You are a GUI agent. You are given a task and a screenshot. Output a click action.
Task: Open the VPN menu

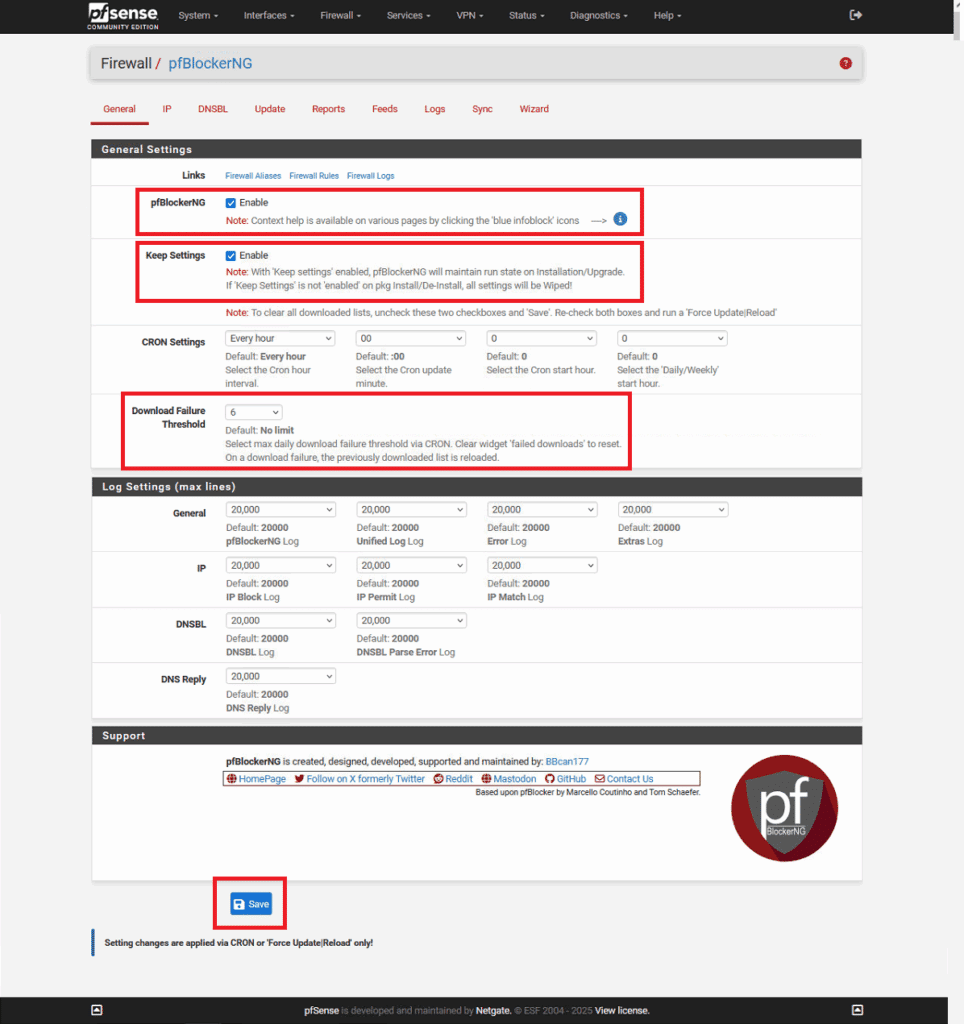(470, 16)
